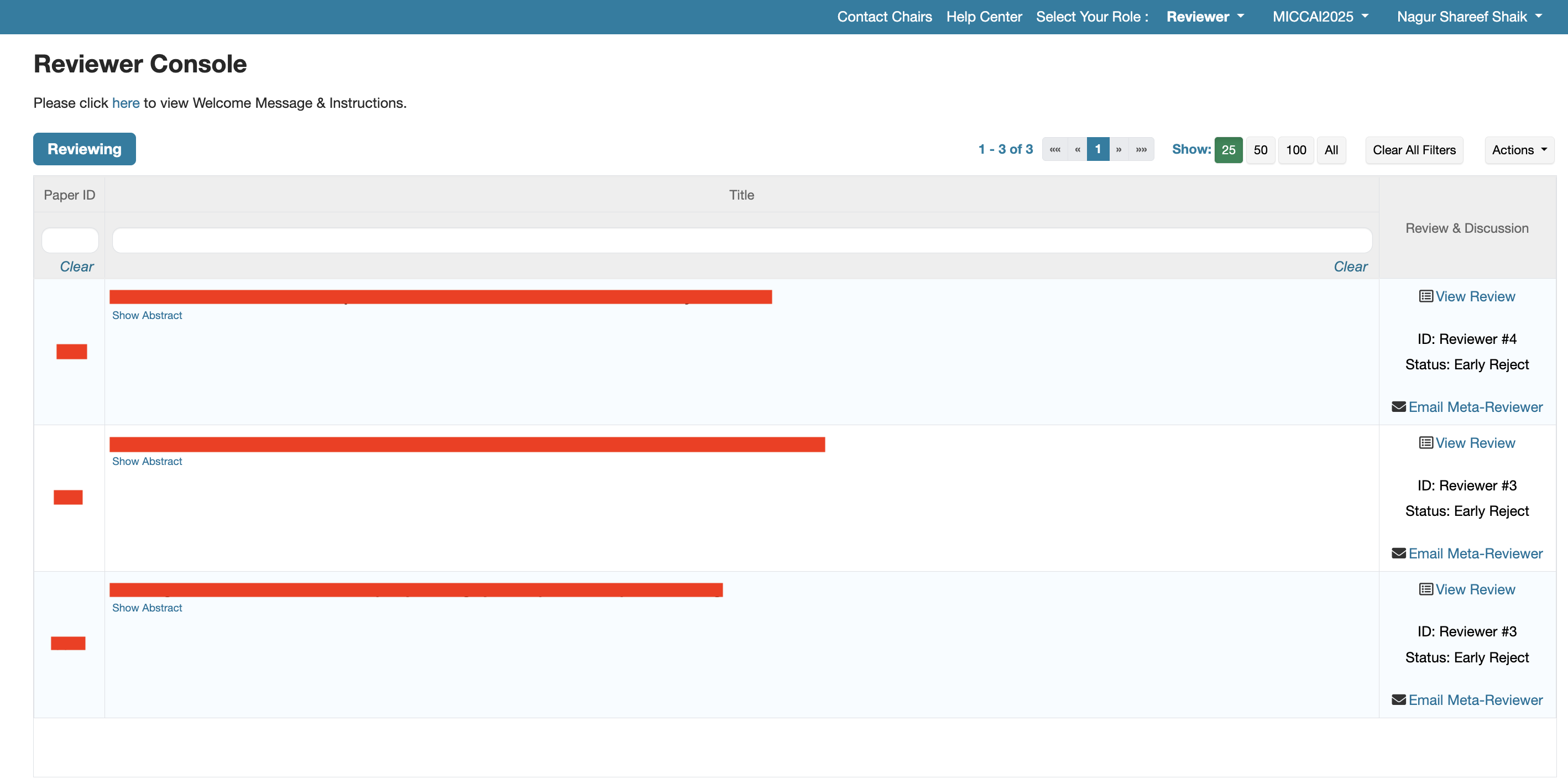Go to previous page arrow
This screenshot has height=784, width=1568.
pos(1078,150)
